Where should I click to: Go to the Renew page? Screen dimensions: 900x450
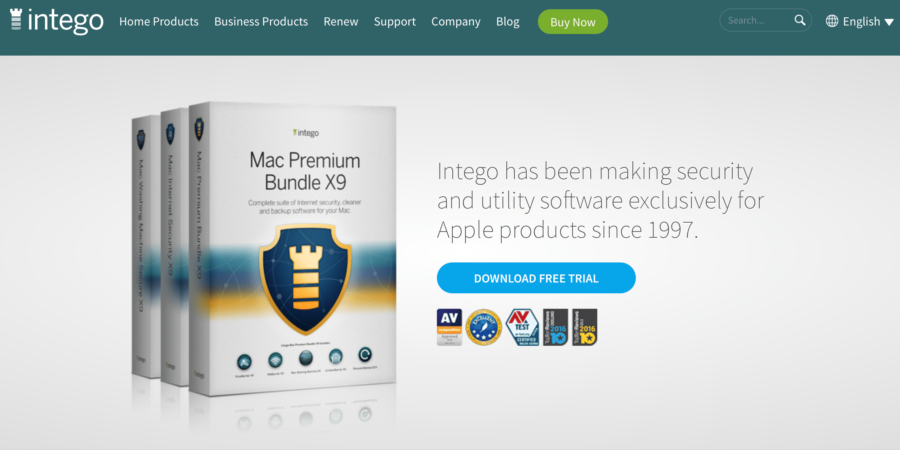pyautogui.click(x=341, y=22)
